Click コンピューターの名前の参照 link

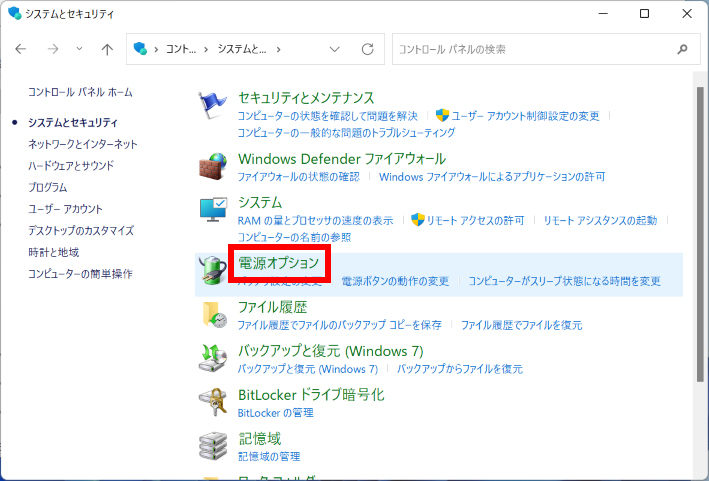294,237
